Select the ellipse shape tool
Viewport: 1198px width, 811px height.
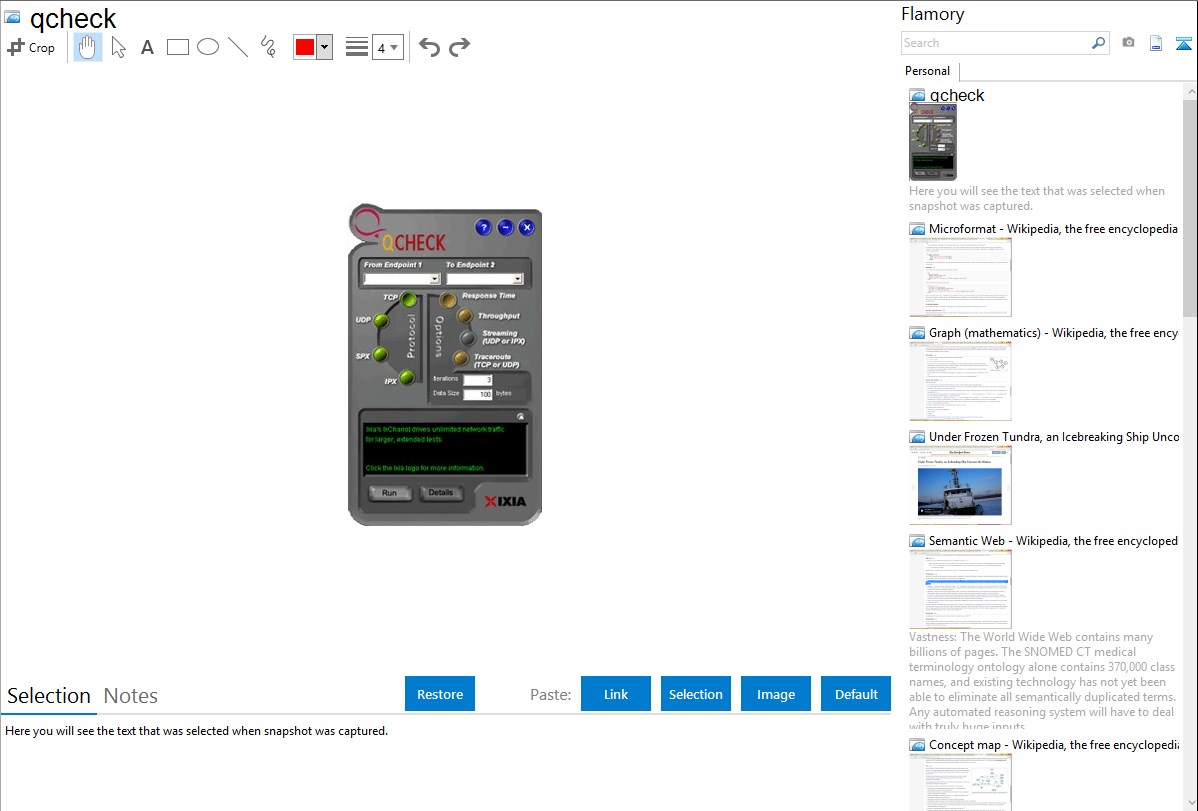pos(208,47)
